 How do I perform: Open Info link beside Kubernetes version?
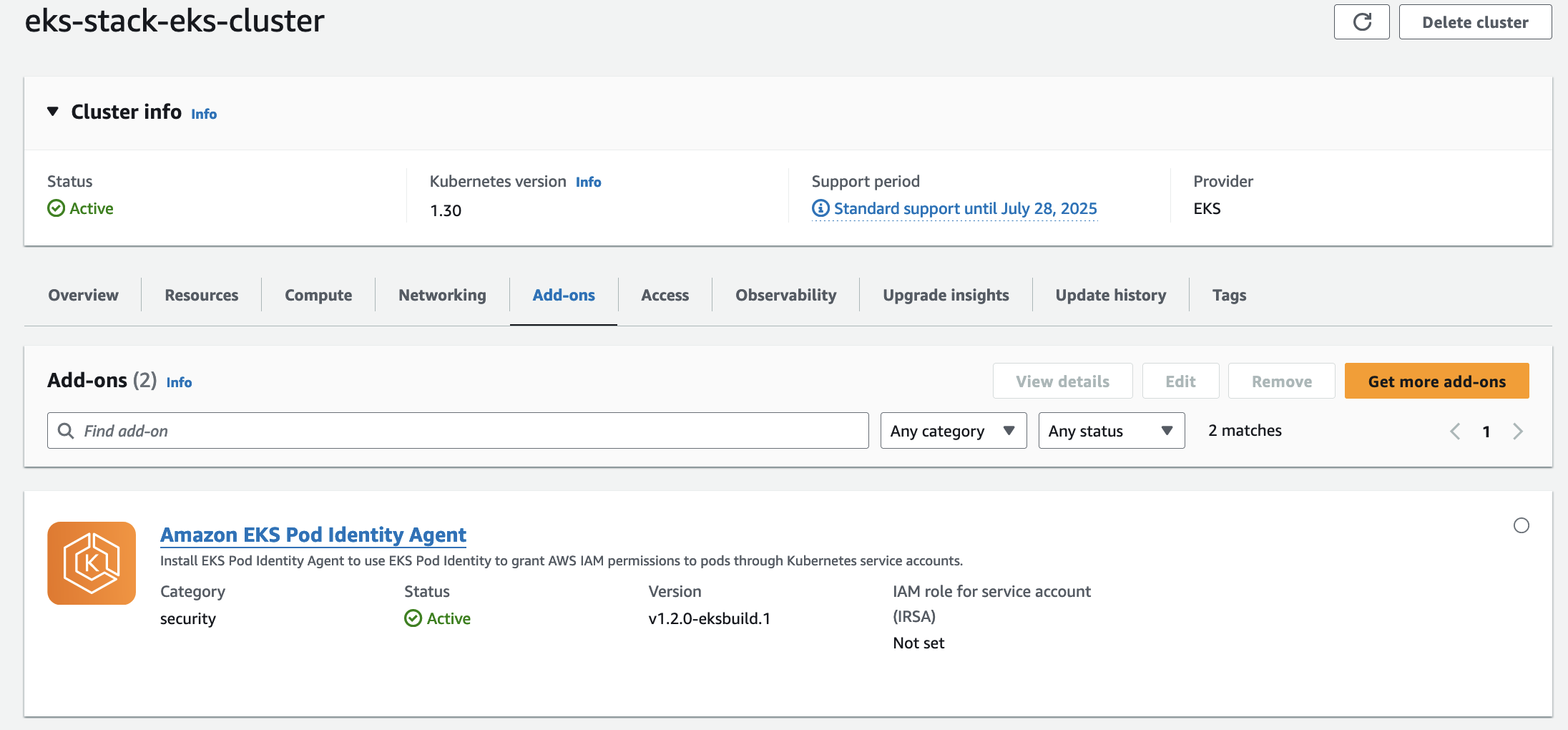(588, 182)
